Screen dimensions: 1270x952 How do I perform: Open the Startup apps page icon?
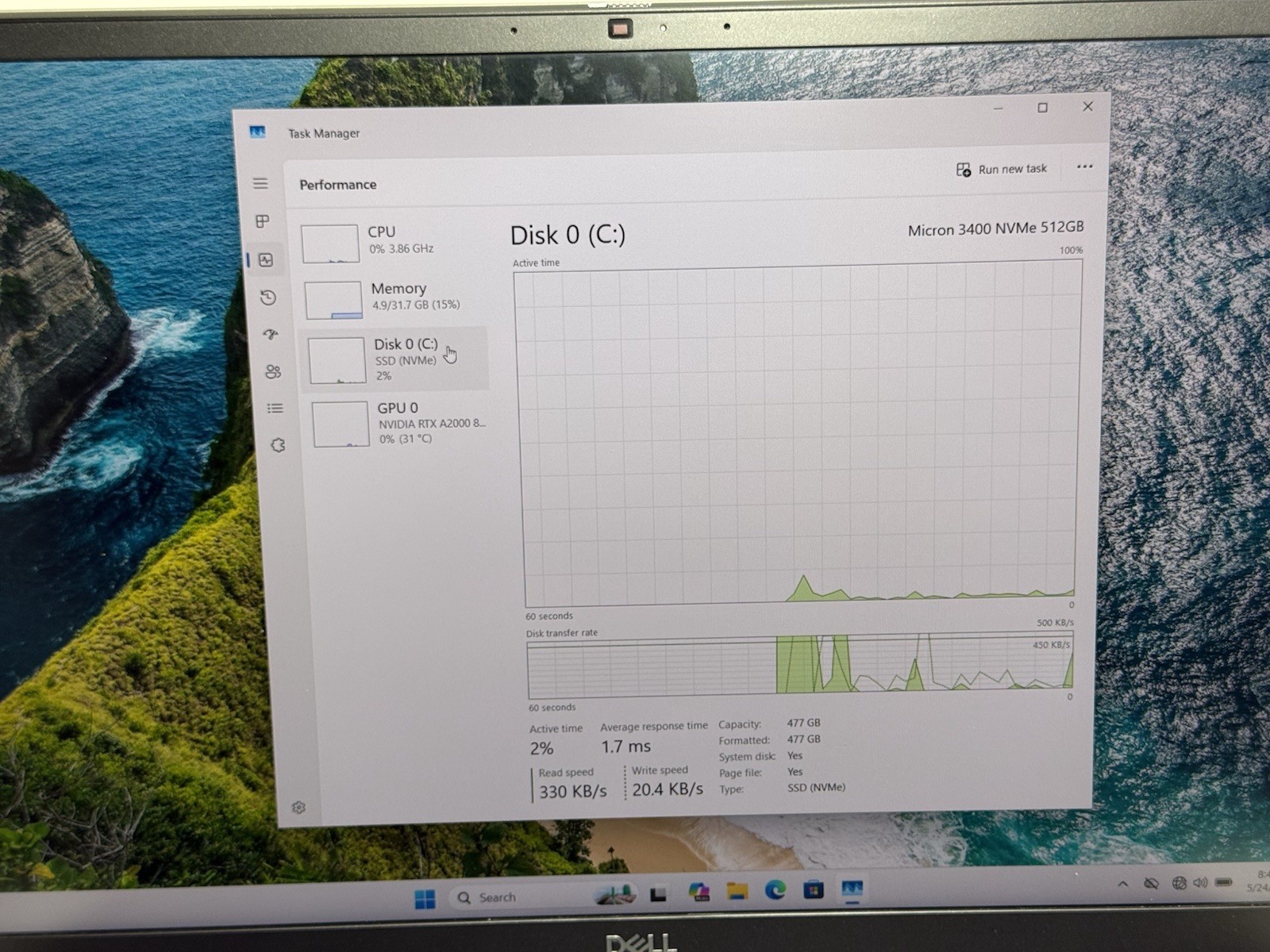[x=271, y=334]
